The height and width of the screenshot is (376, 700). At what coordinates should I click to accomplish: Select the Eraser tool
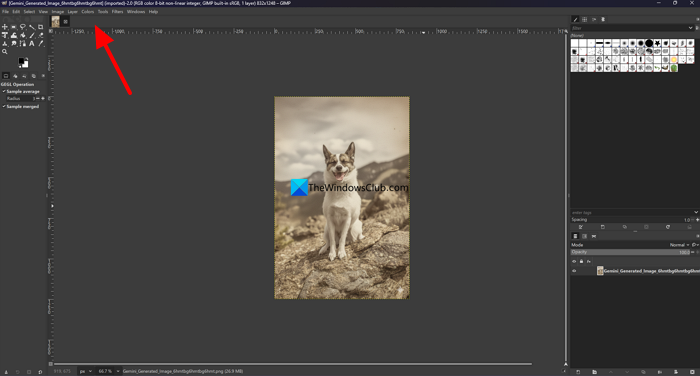click(x=41, y=35)
